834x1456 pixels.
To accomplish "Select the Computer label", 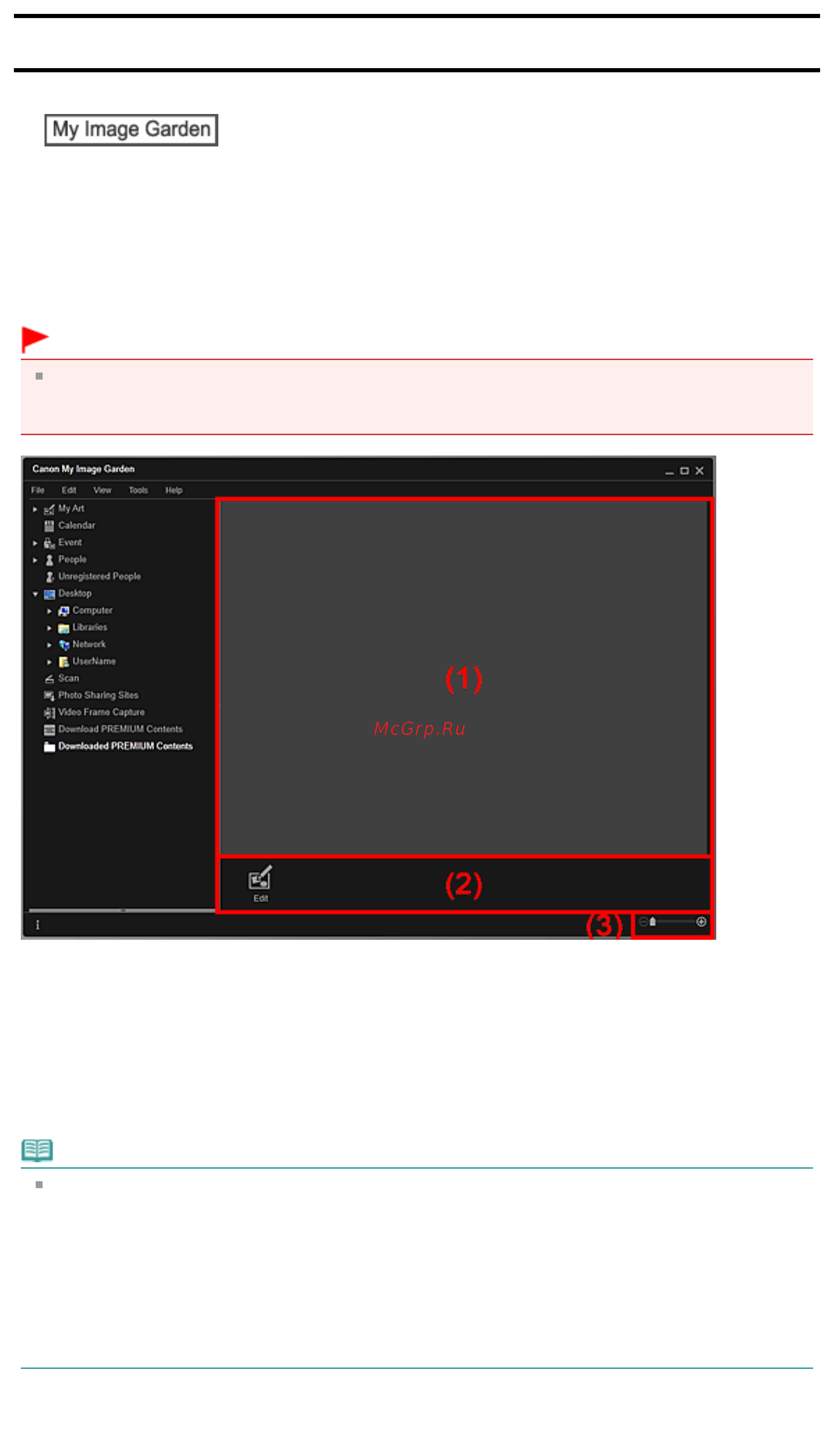I will pos(92,611).
